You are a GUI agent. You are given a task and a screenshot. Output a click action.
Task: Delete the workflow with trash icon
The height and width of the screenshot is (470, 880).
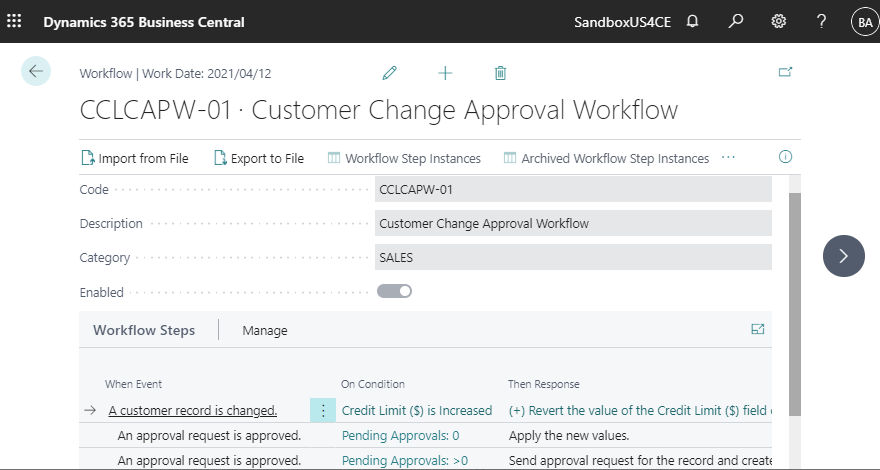pyautogui.click(x=501, y=73)
